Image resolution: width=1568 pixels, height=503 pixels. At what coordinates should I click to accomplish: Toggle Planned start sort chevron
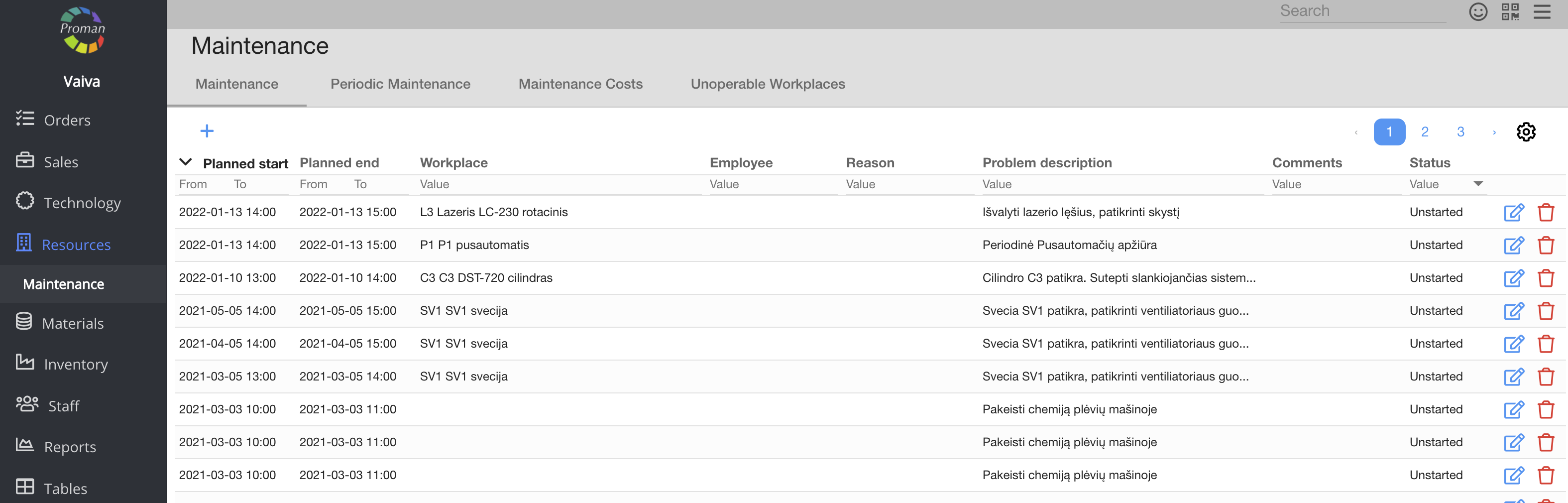[186, 162]
